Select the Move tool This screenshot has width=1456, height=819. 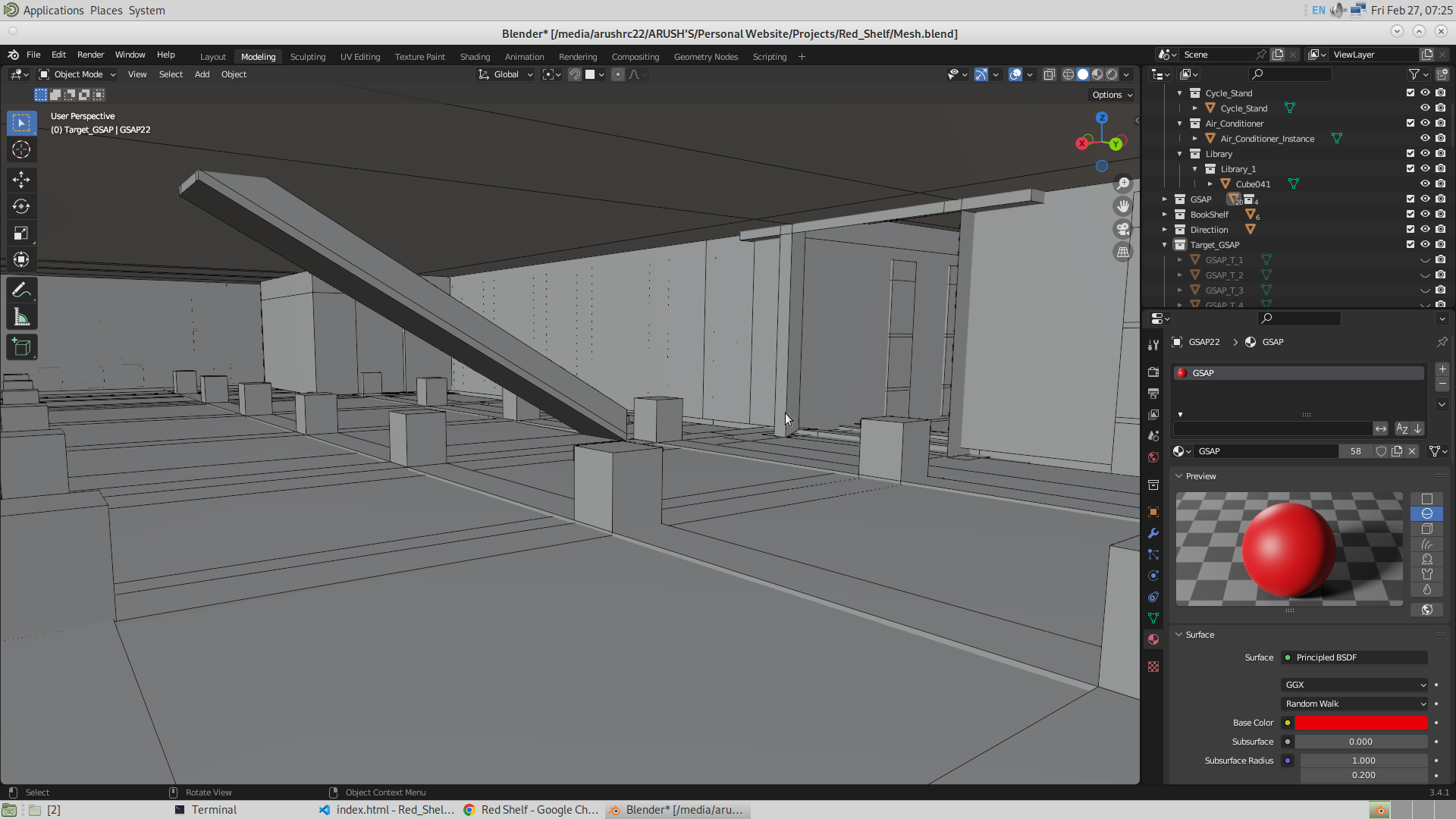click(21, 180)
